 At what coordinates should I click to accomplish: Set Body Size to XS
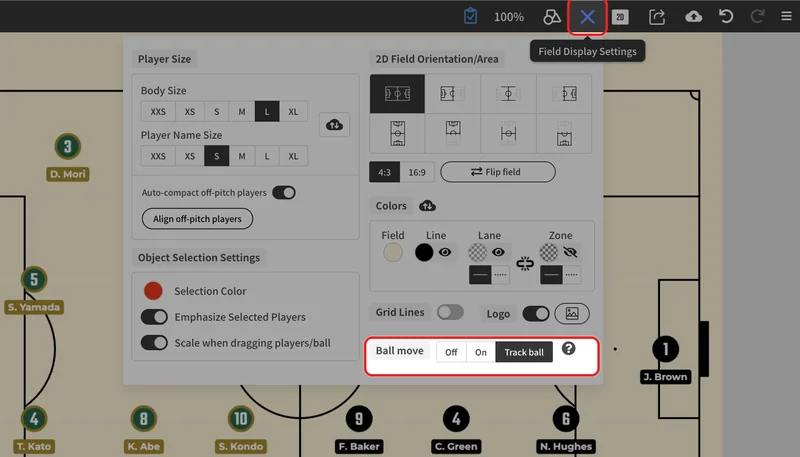(190, 112)
